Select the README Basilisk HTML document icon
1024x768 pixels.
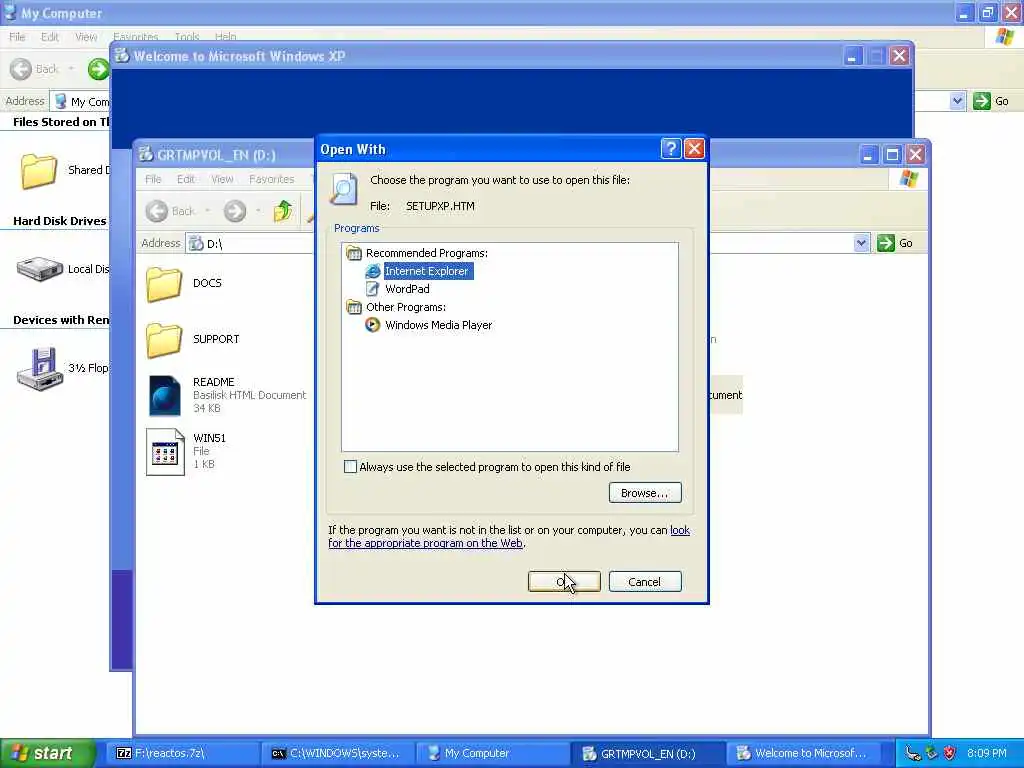pos(165,395)
